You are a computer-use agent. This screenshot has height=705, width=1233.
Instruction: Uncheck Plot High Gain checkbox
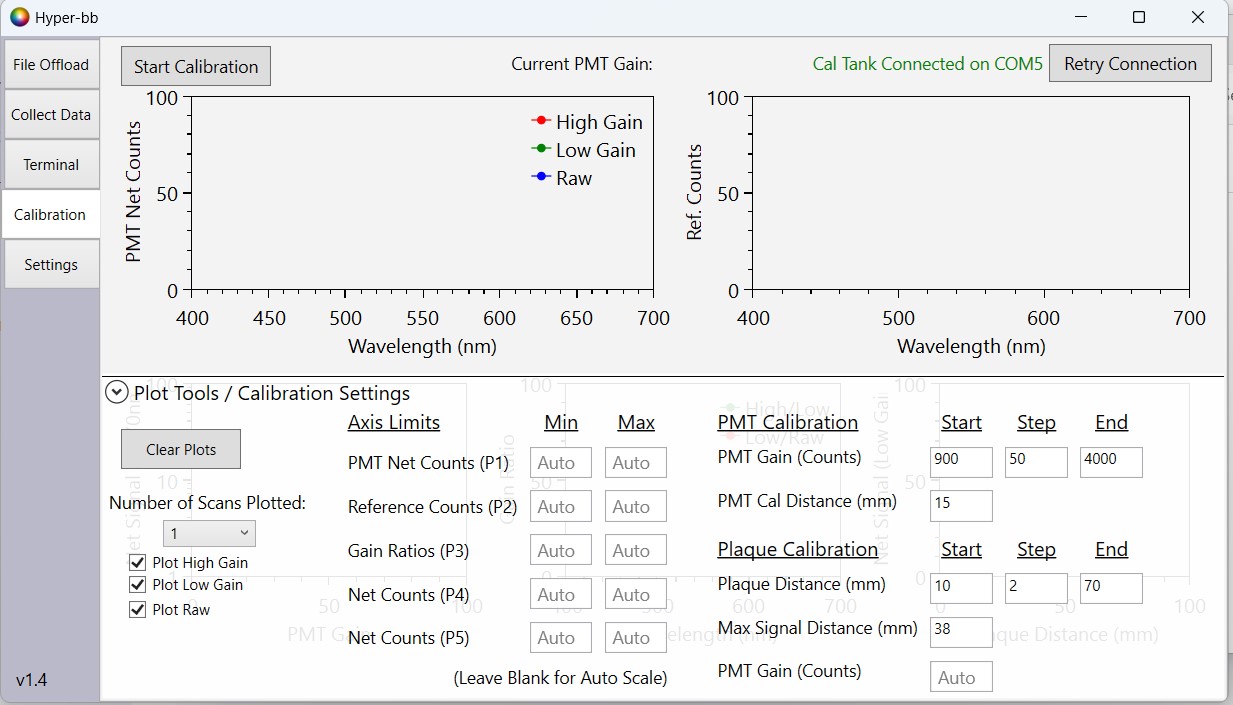pyautogui.click(x=138, y=563)
